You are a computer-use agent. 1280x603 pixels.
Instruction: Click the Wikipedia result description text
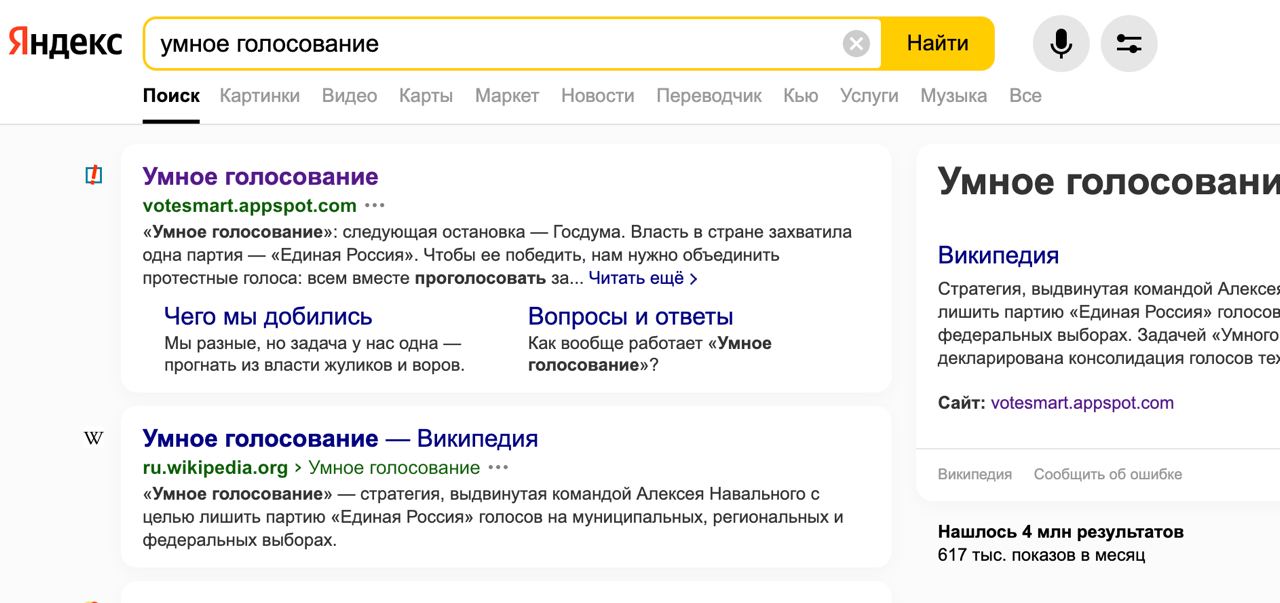(493, 517)
